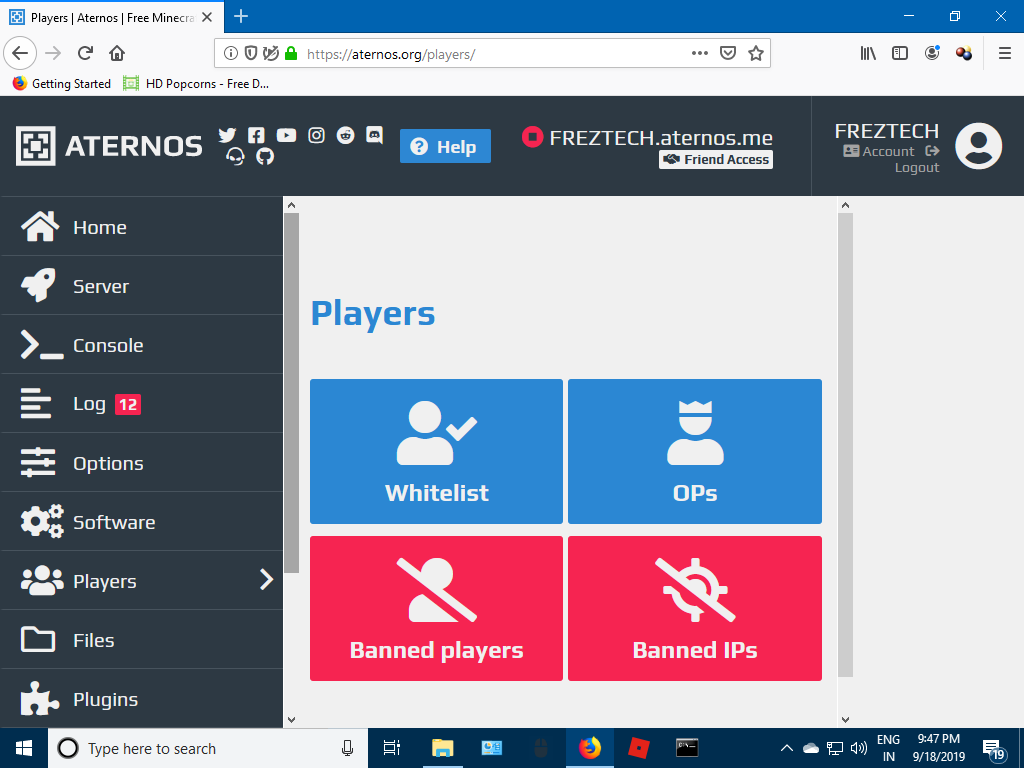Save page to Pocket
The image size is (1024, 768).
728,54
